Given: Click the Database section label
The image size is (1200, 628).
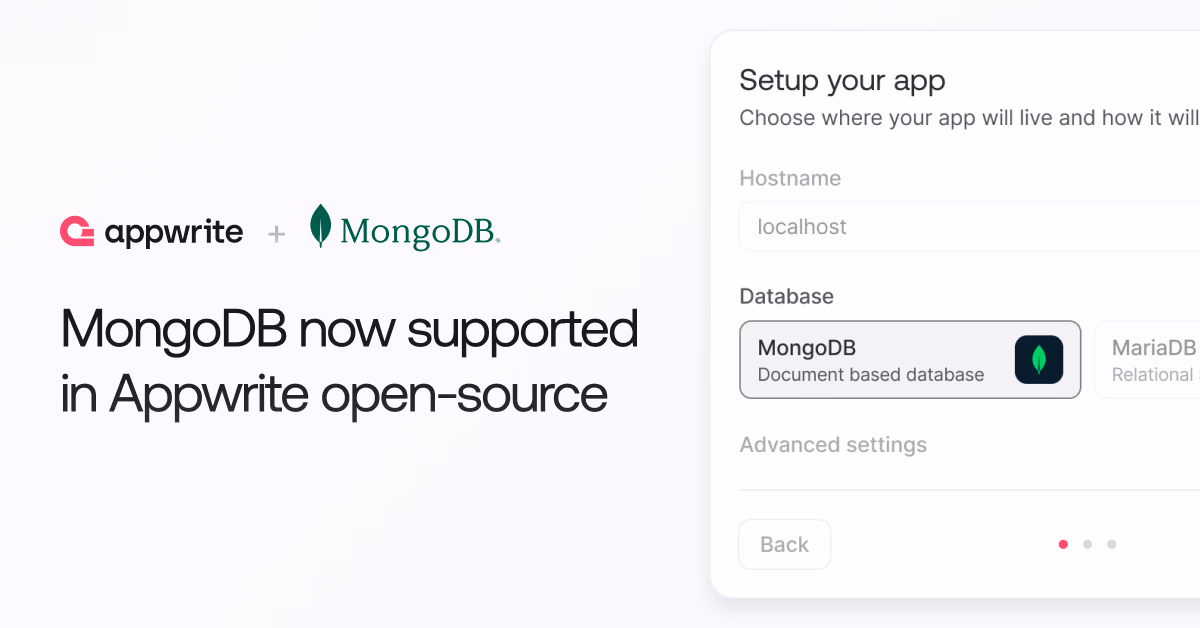Looking at the screenshot, I should [x=786, y=296].
